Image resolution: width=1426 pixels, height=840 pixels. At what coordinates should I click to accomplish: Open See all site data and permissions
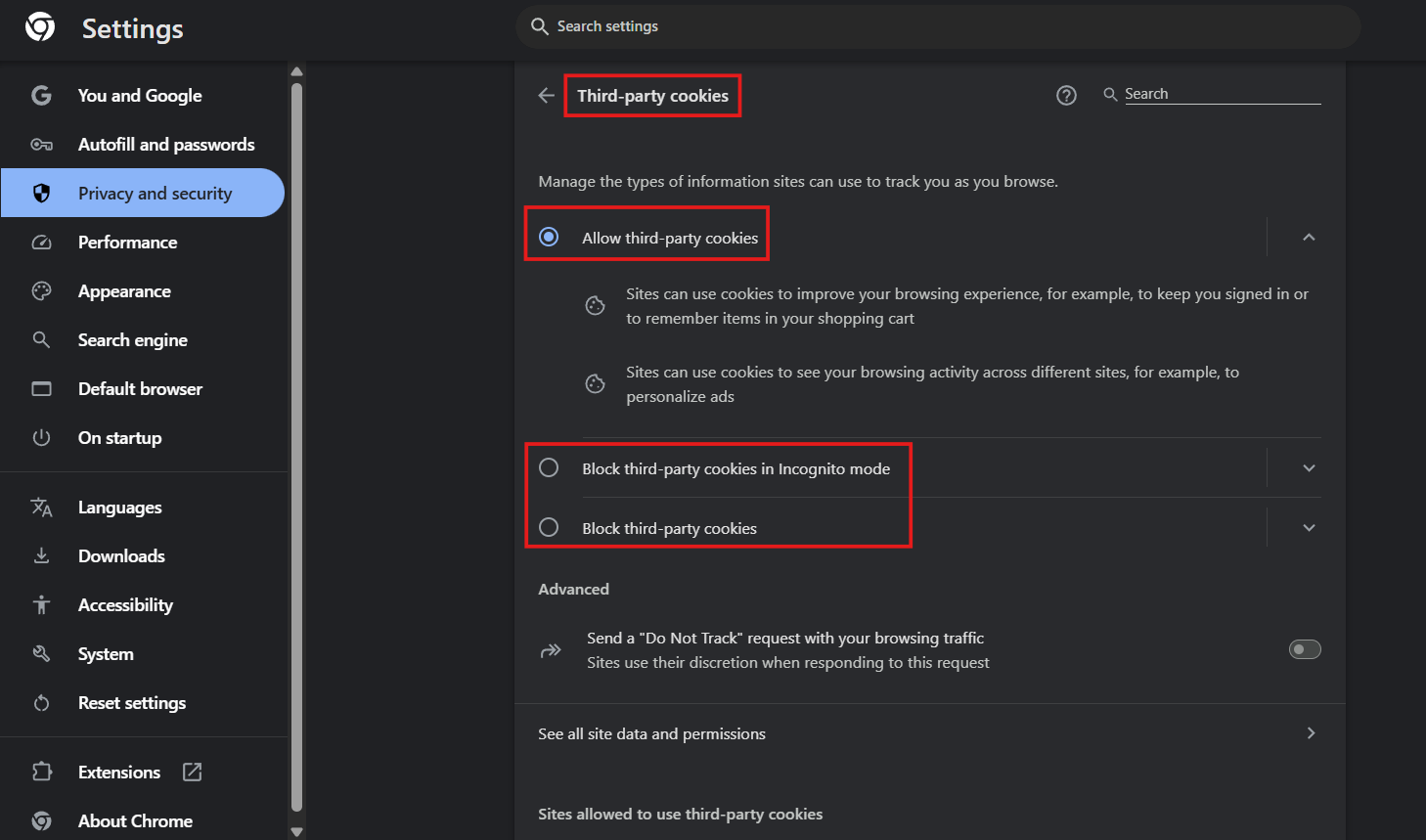click(x=927, y=733)
